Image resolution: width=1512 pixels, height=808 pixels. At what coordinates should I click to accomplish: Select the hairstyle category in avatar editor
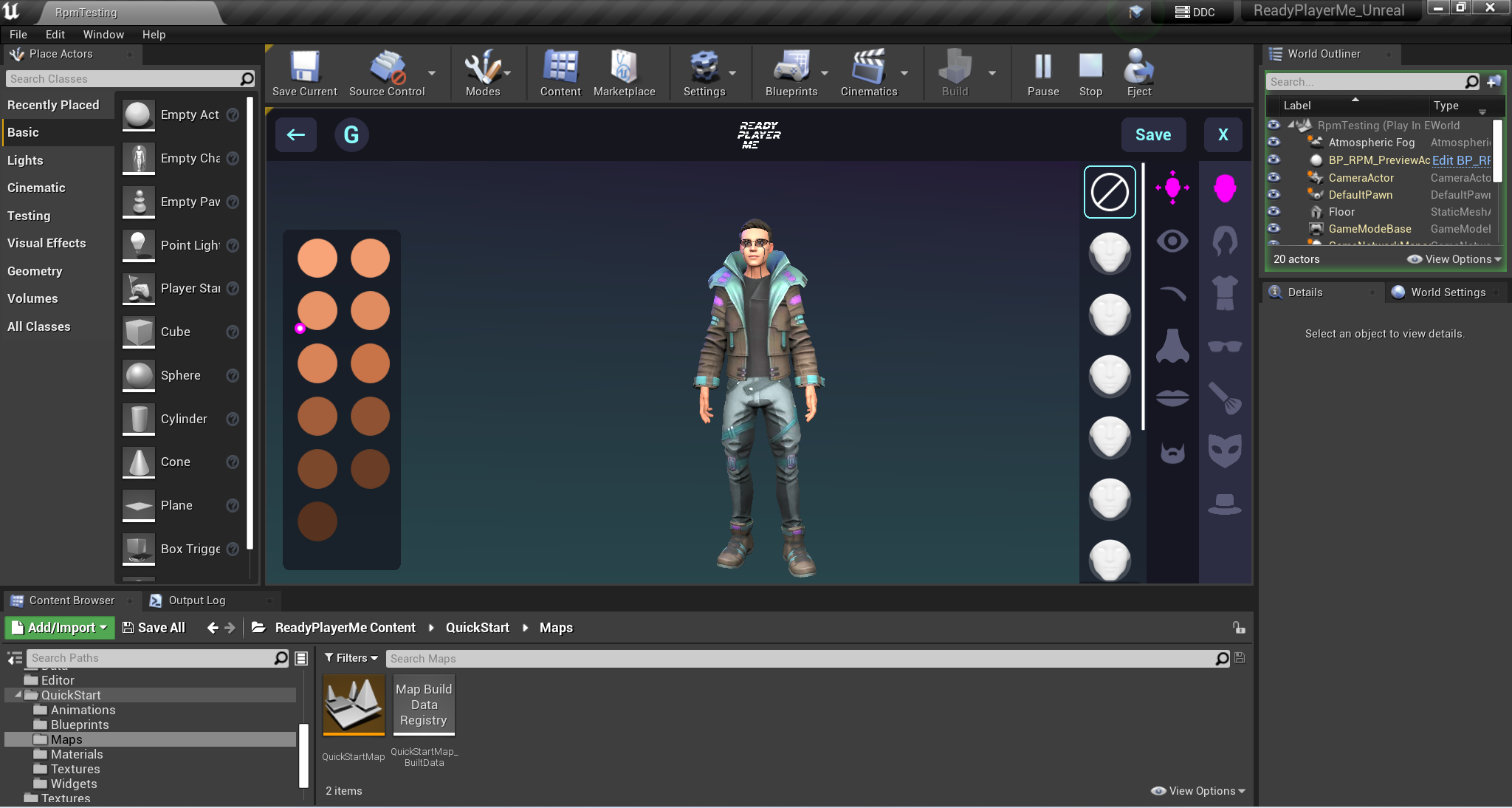point(1223,241)
